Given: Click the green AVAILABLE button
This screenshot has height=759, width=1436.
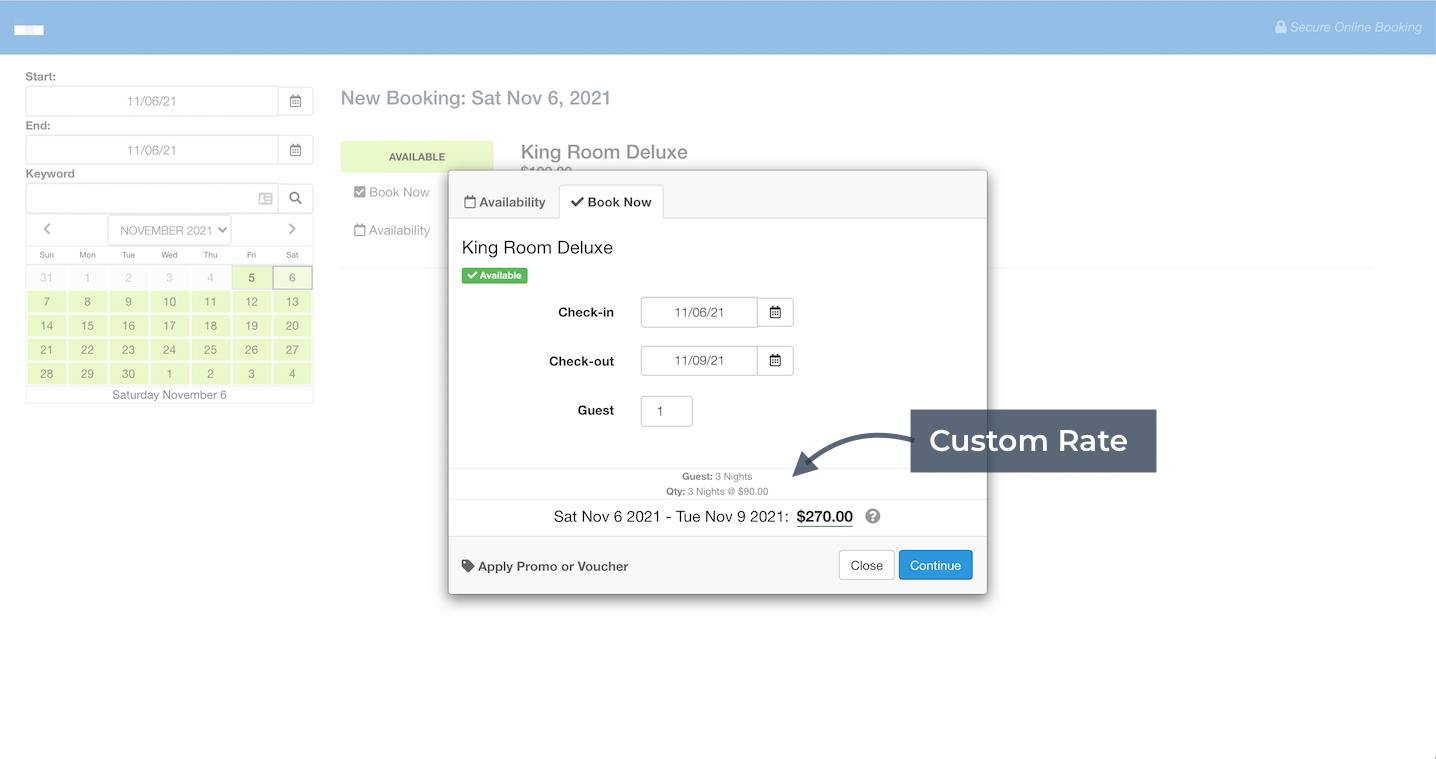Looking at the screenshot, I should click(417, 157).
